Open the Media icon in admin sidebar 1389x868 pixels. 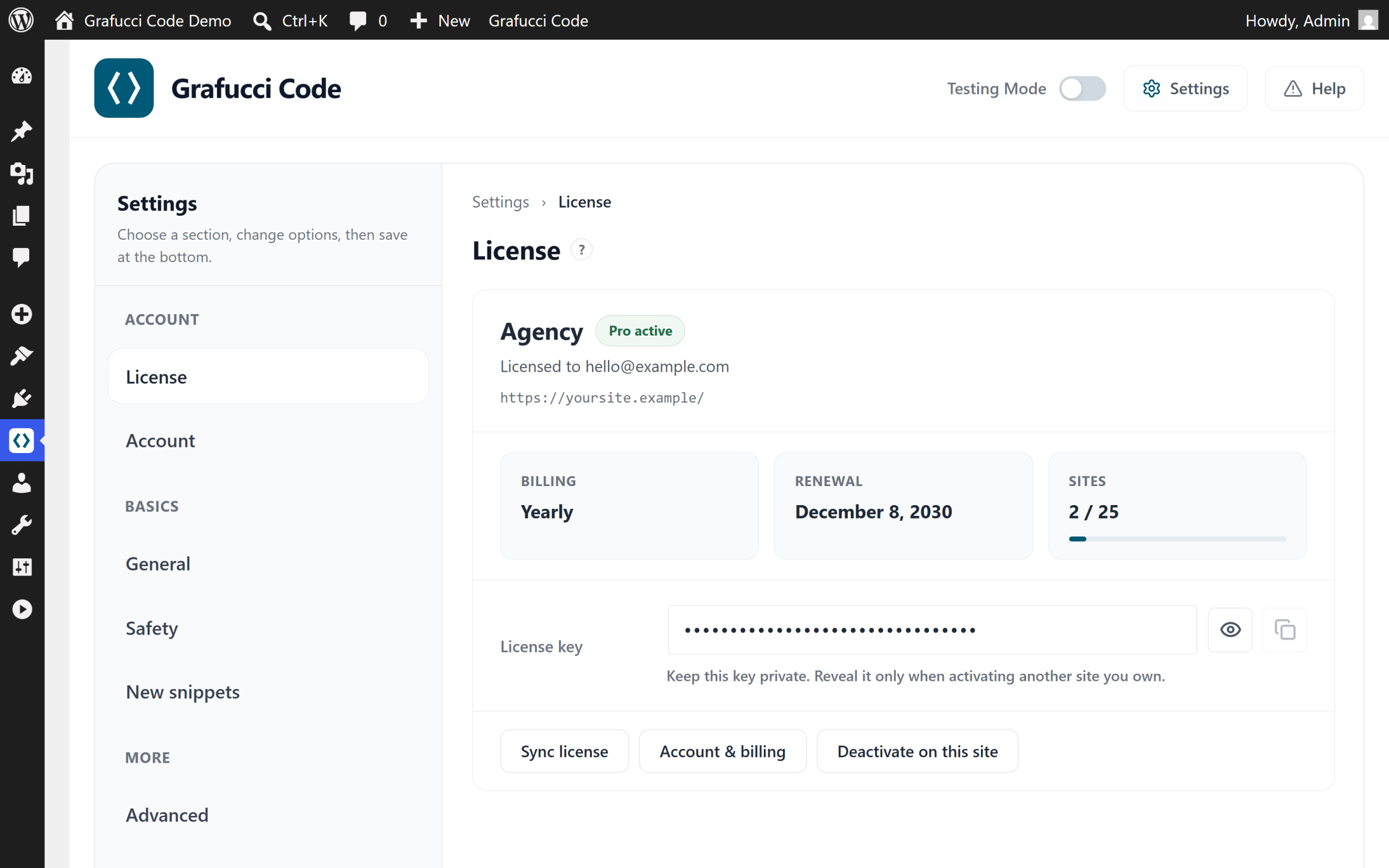tap(22, 173)
